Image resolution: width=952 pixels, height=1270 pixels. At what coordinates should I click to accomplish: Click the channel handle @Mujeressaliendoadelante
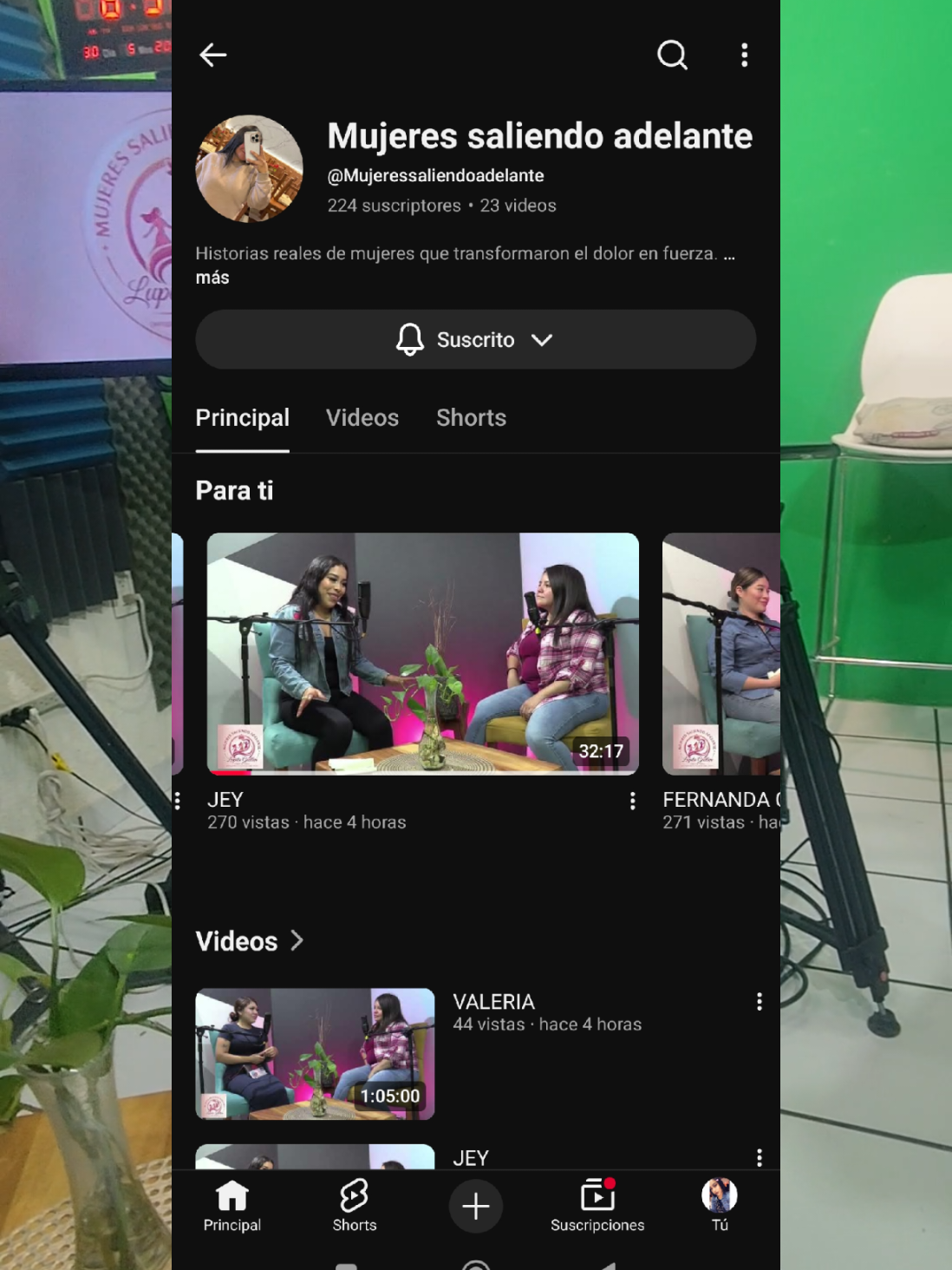click(x=435, y=176)
